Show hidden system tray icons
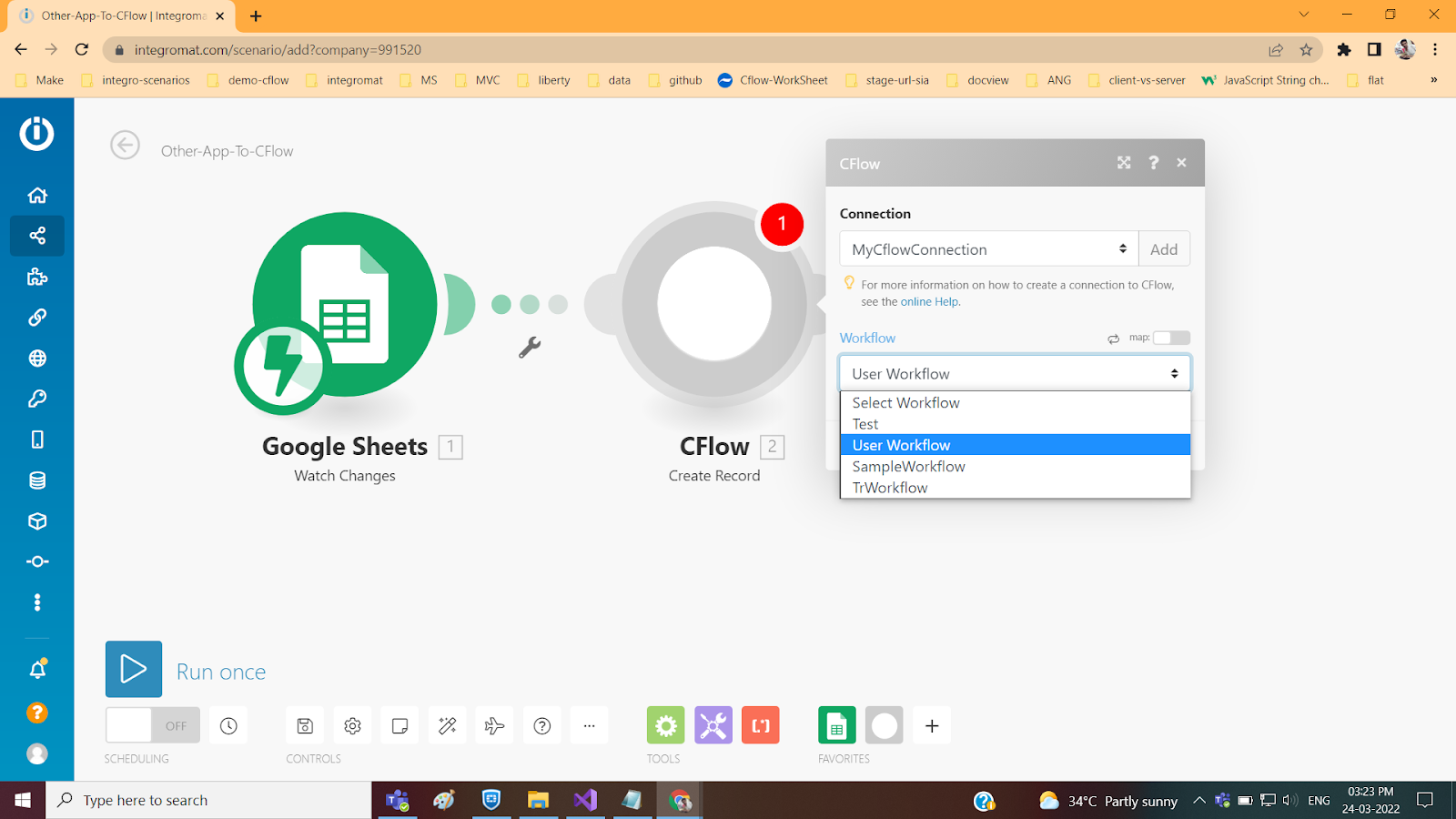Image resolution: width=1456 pixels, height=819 pixels. pos(1199,800)
